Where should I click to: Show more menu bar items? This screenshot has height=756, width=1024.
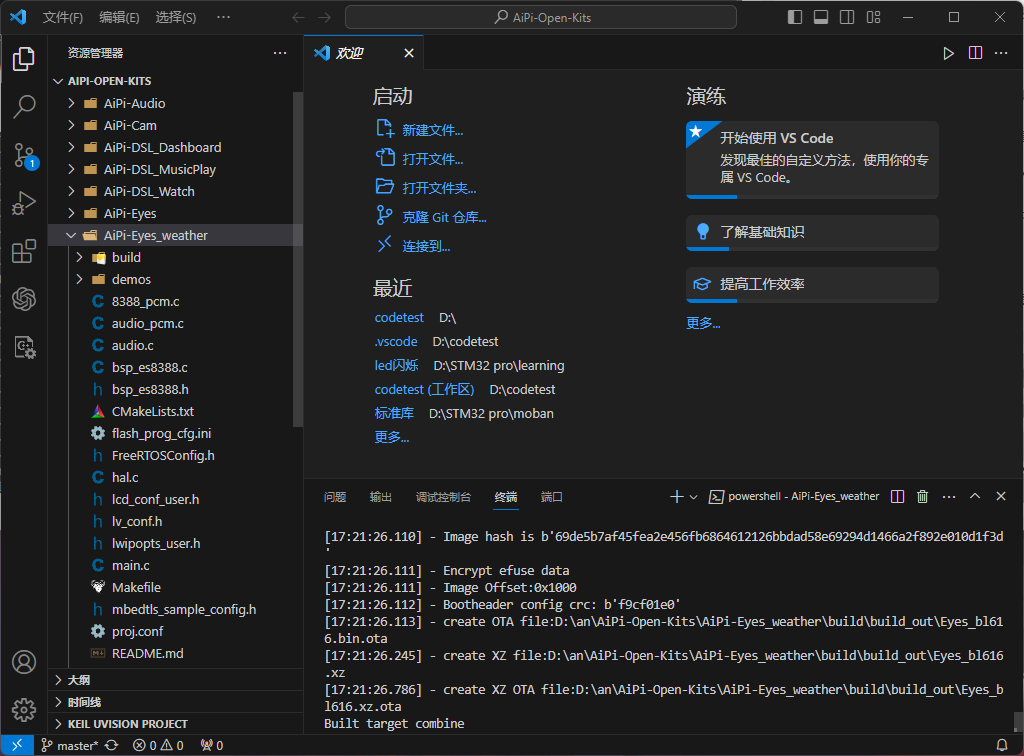tap(223, 18)
